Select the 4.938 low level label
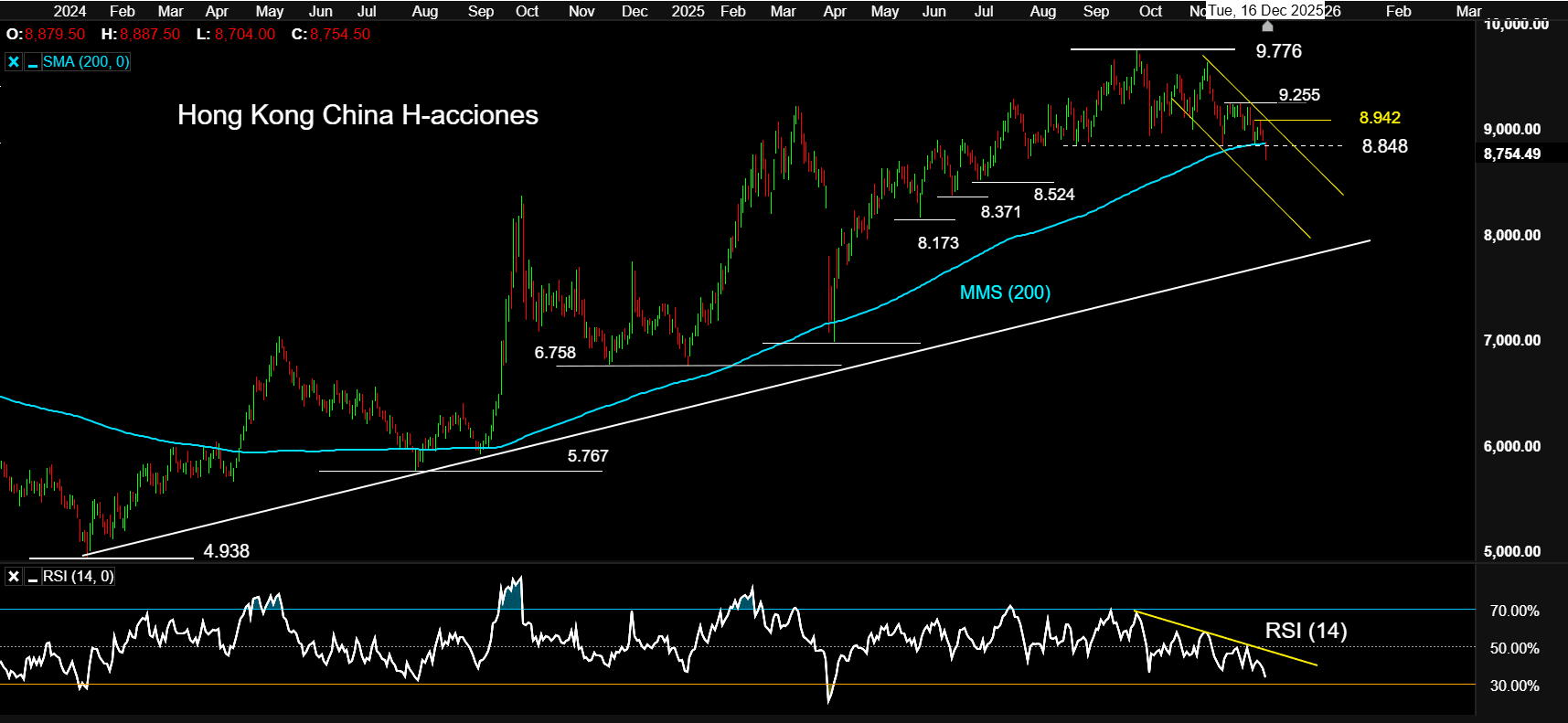Viewport: 1568px width, 723px height. (x=226, y=551)
